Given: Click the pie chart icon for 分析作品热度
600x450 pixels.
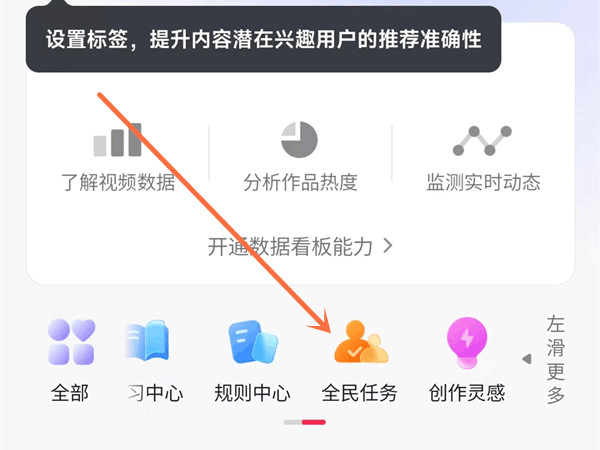Looking at the screenshot, I should [299, 140].
